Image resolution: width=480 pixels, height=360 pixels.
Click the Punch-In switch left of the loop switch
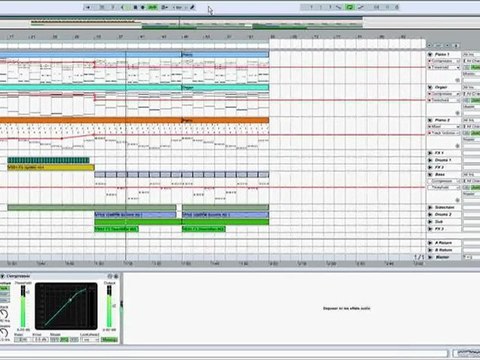[x=339, y=7]
